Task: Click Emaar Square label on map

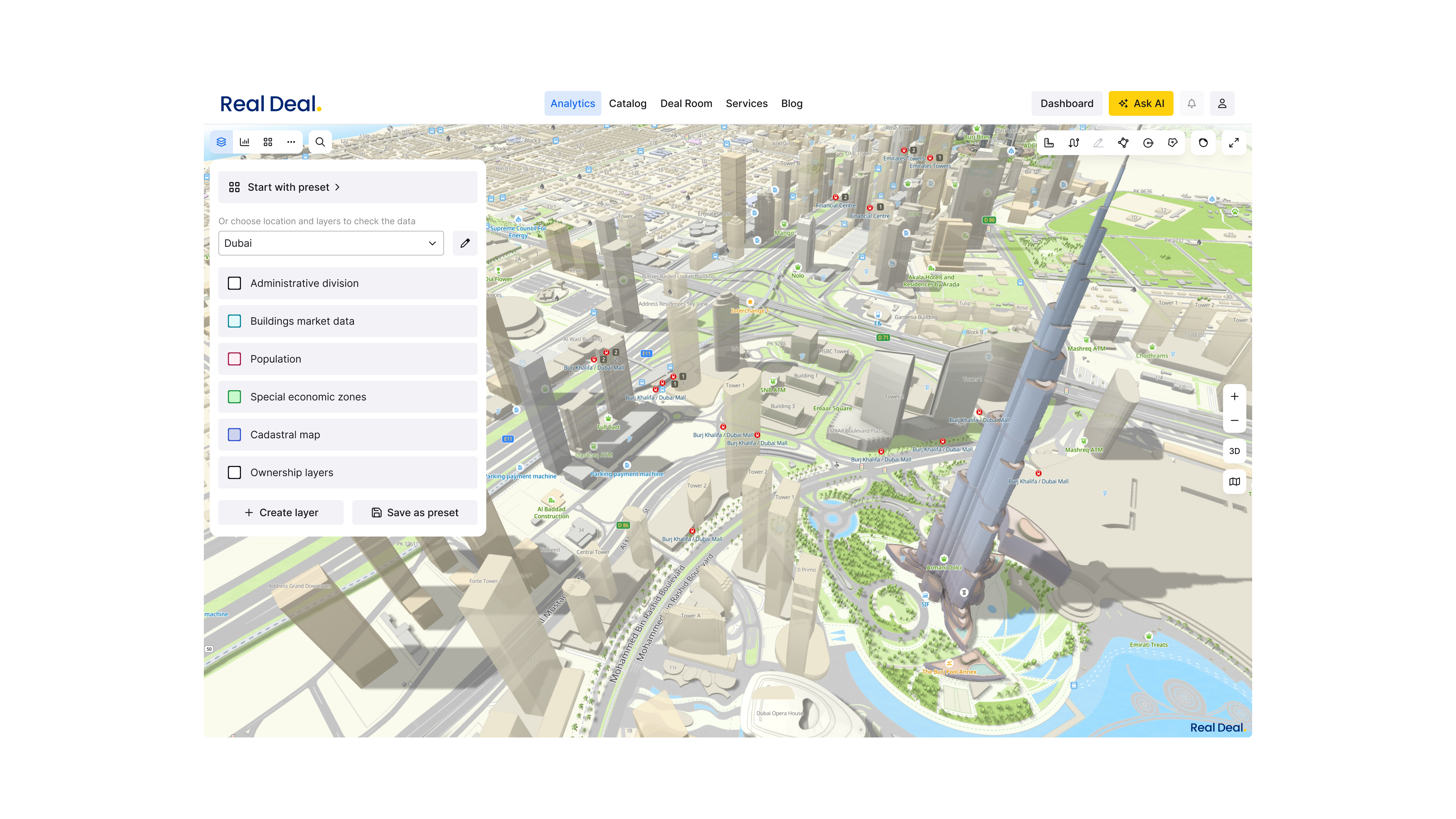Action: (x=832, y=408)
